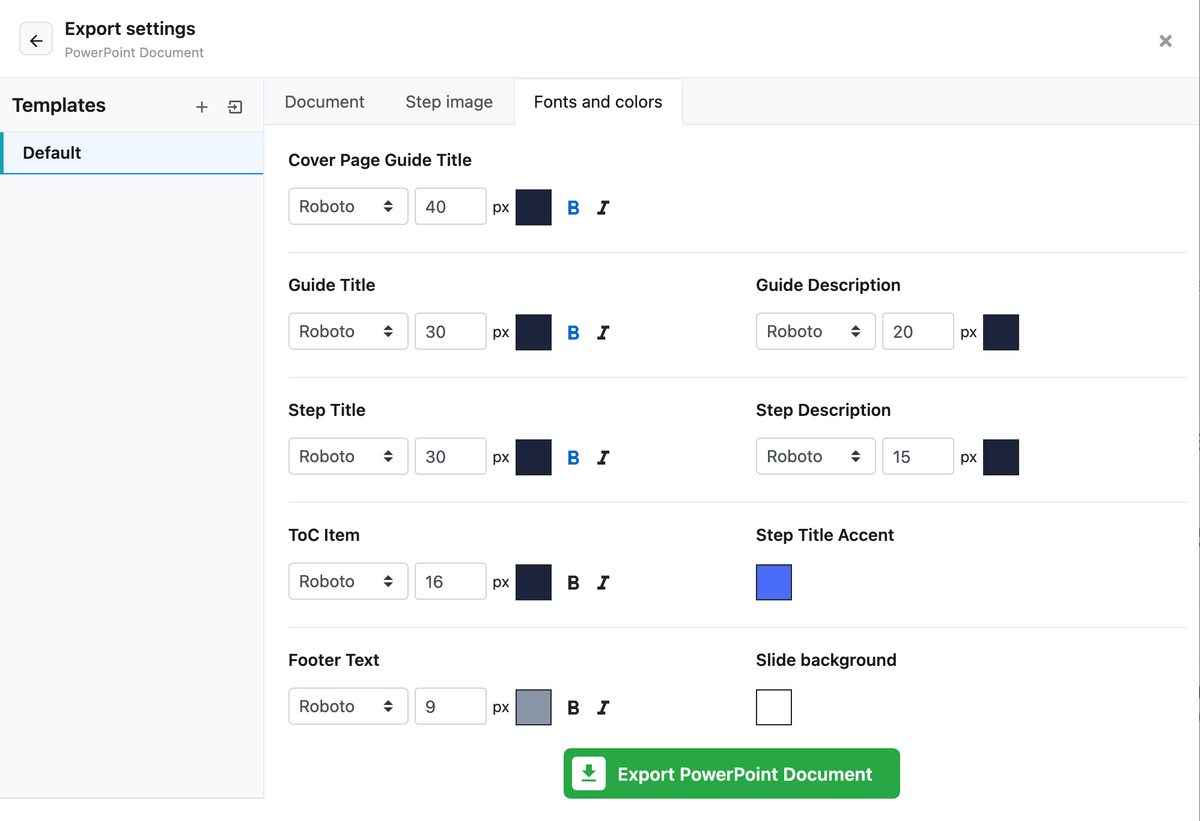Edit Step Description font size field
Viewport: 1200px width, 821px height.
tap(918, 456)
